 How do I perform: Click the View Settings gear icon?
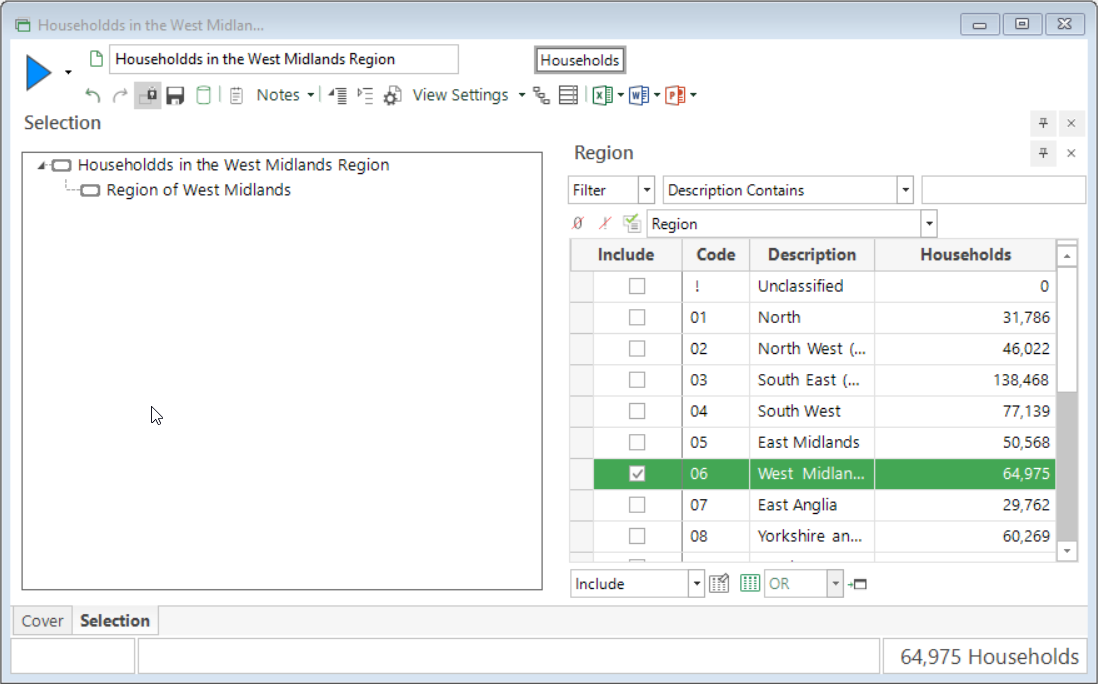[x=392, y=95]
